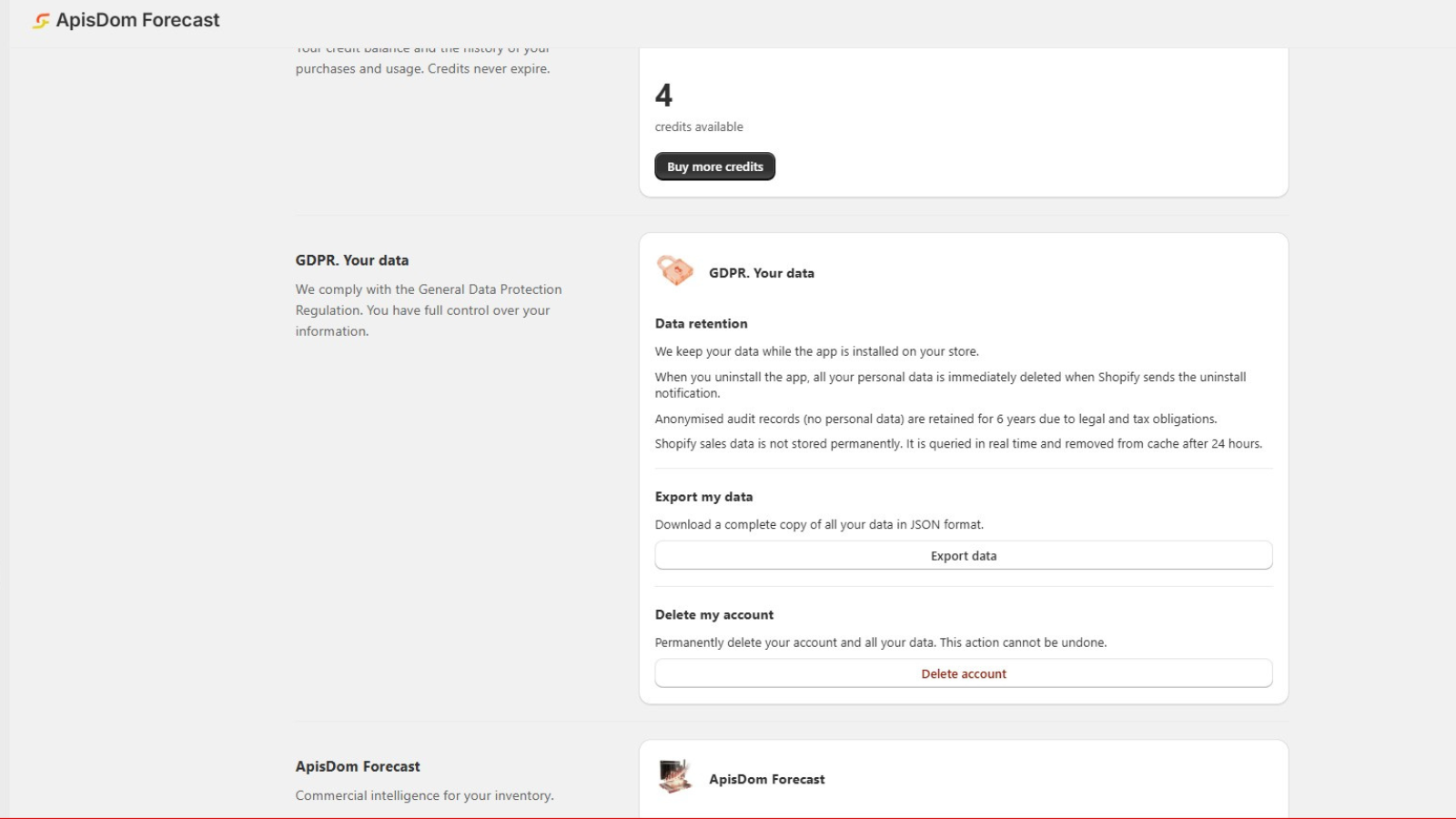Click 'Shopify sales data is not stored permanently' text

(x=959, y=444)
